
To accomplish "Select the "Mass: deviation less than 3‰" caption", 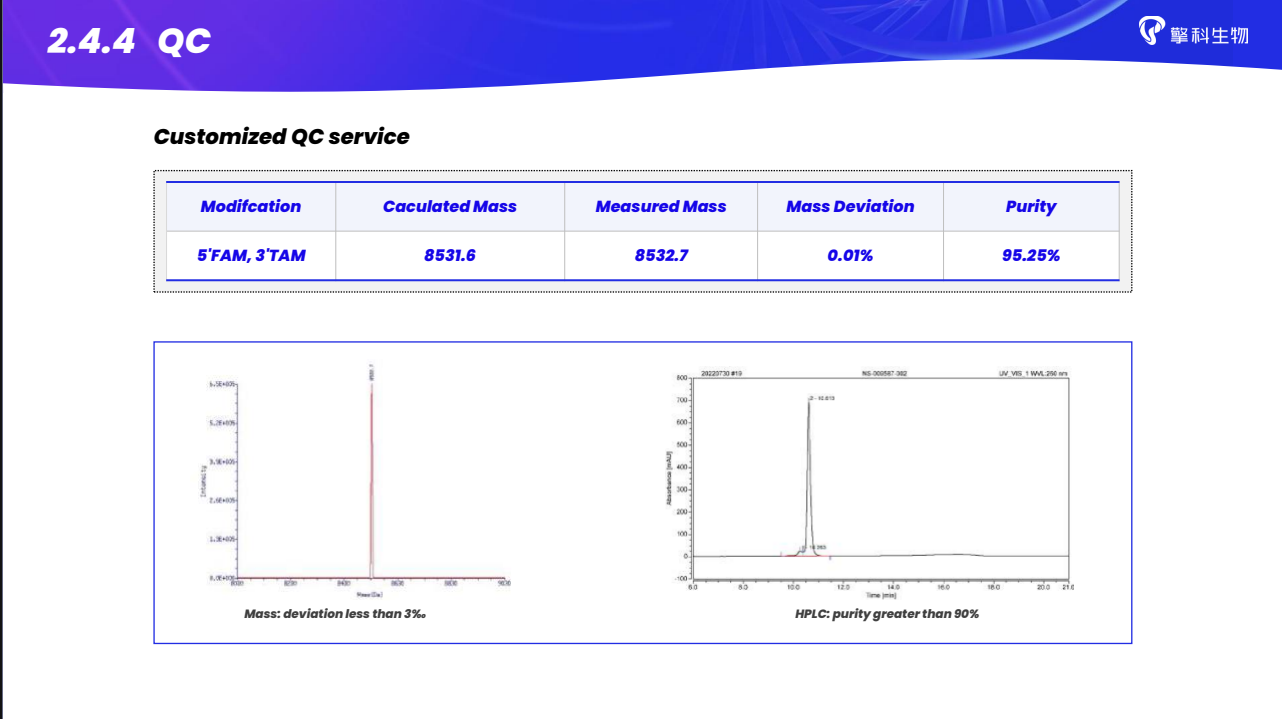I will (x=335, y=614).
